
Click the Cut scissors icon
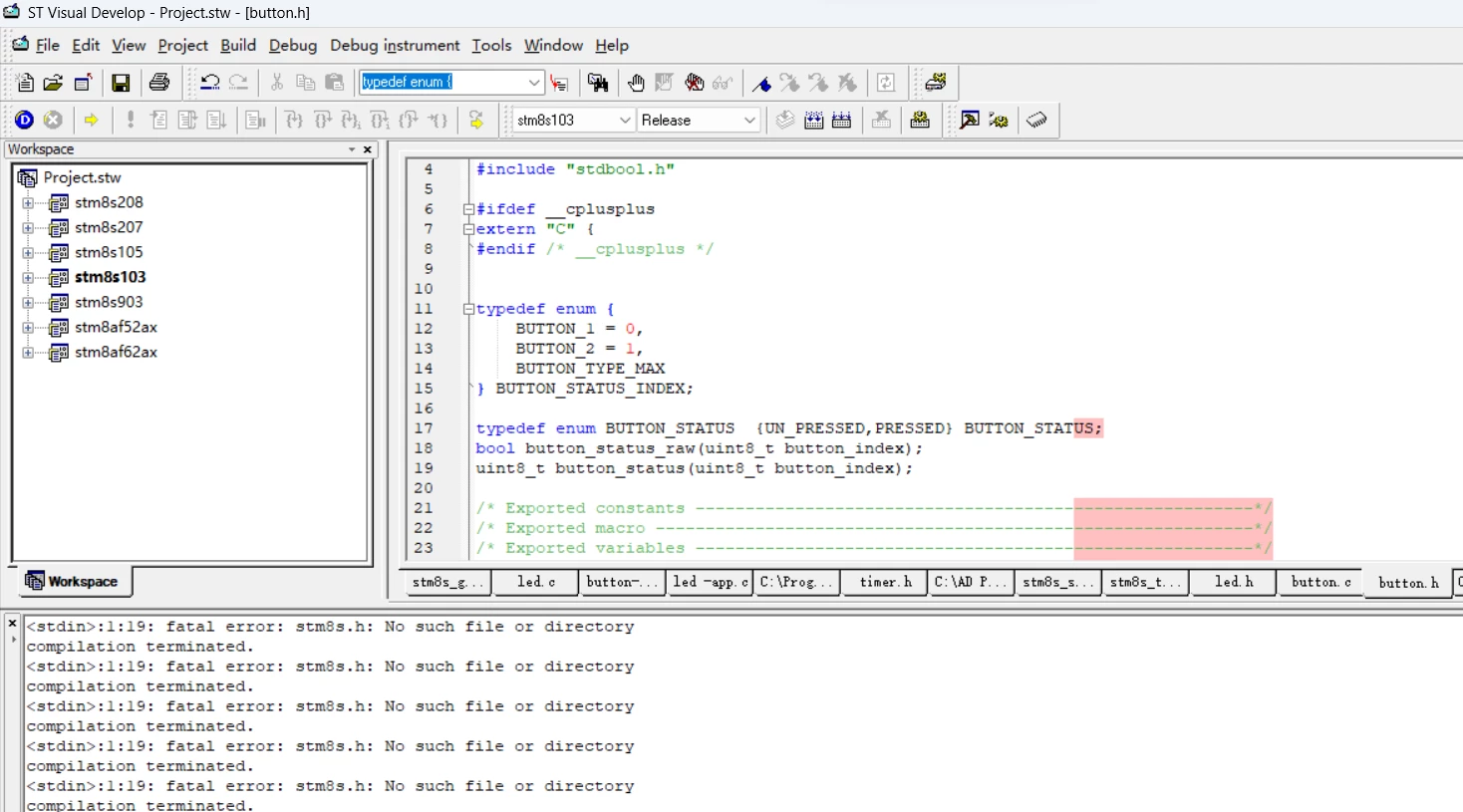277,83
